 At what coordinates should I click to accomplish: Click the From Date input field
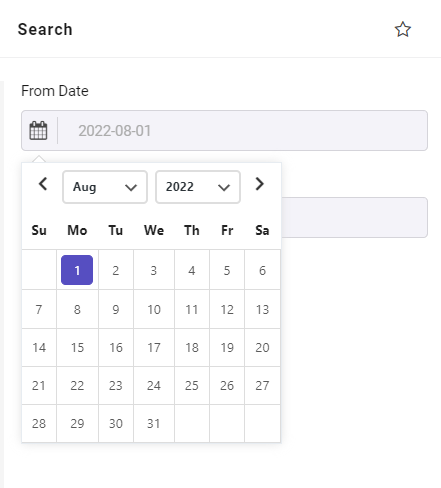(224, 130)
